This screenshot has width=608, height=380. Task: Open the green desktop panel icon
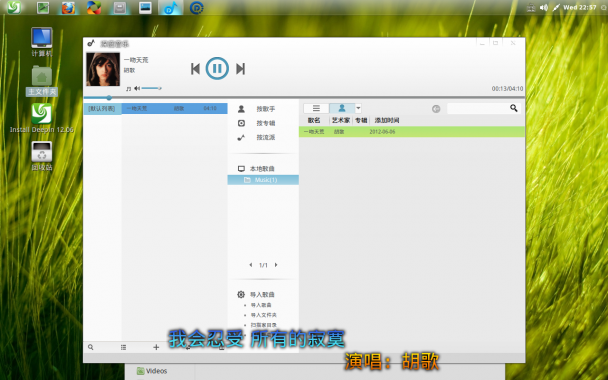pos(43,7)
